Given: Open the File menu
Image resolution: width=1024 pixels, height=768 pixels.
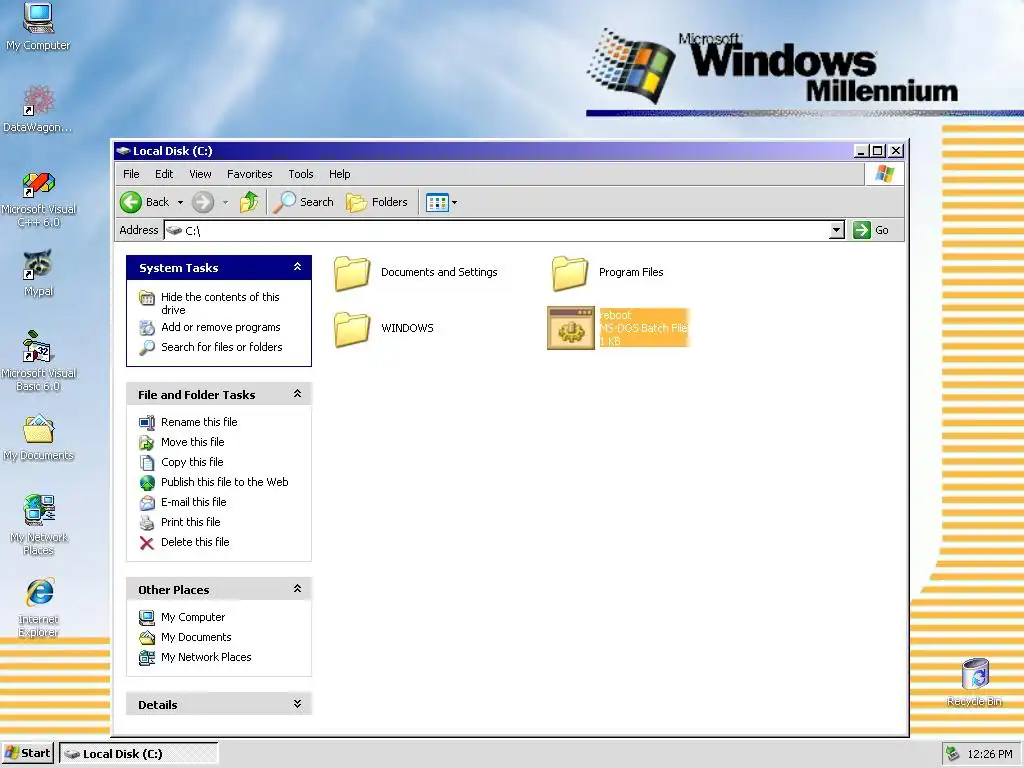Looking at the screenshot, I should (x=131, y=174).
